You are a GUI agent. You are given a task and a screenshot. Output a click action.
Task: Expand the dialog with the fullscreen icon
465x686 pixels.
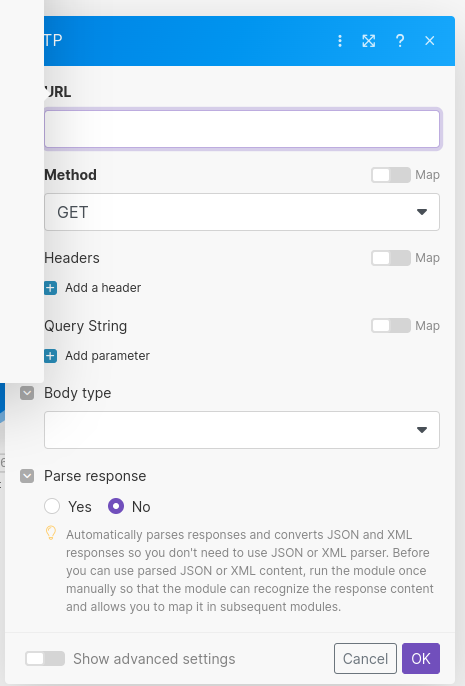point(369,41)
